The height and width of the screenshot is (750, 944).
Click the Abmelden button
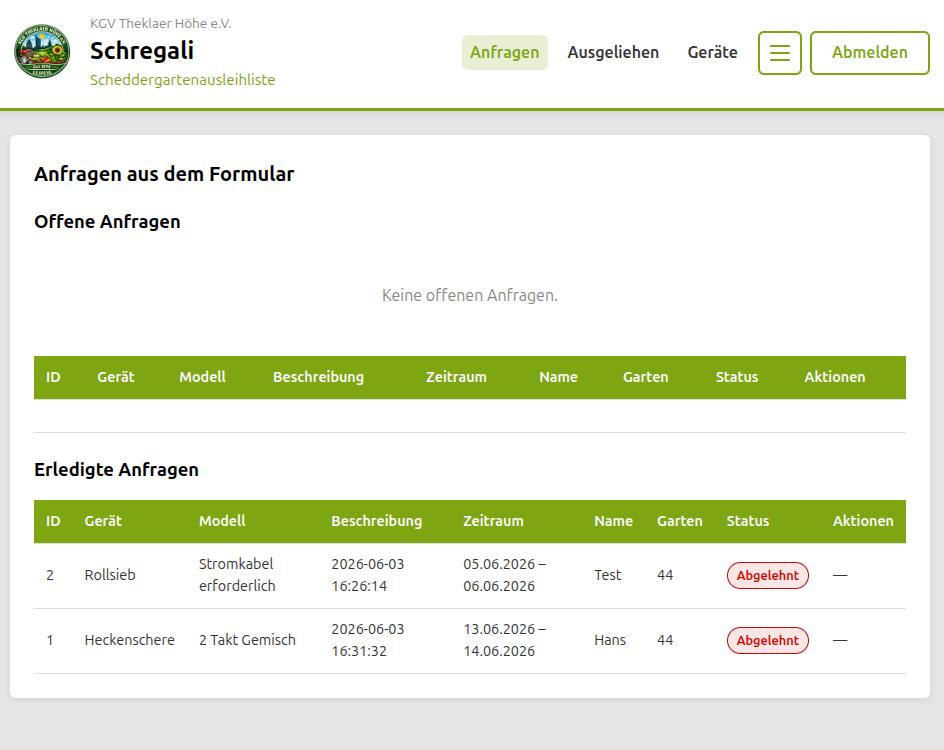[x=869, y=53]
